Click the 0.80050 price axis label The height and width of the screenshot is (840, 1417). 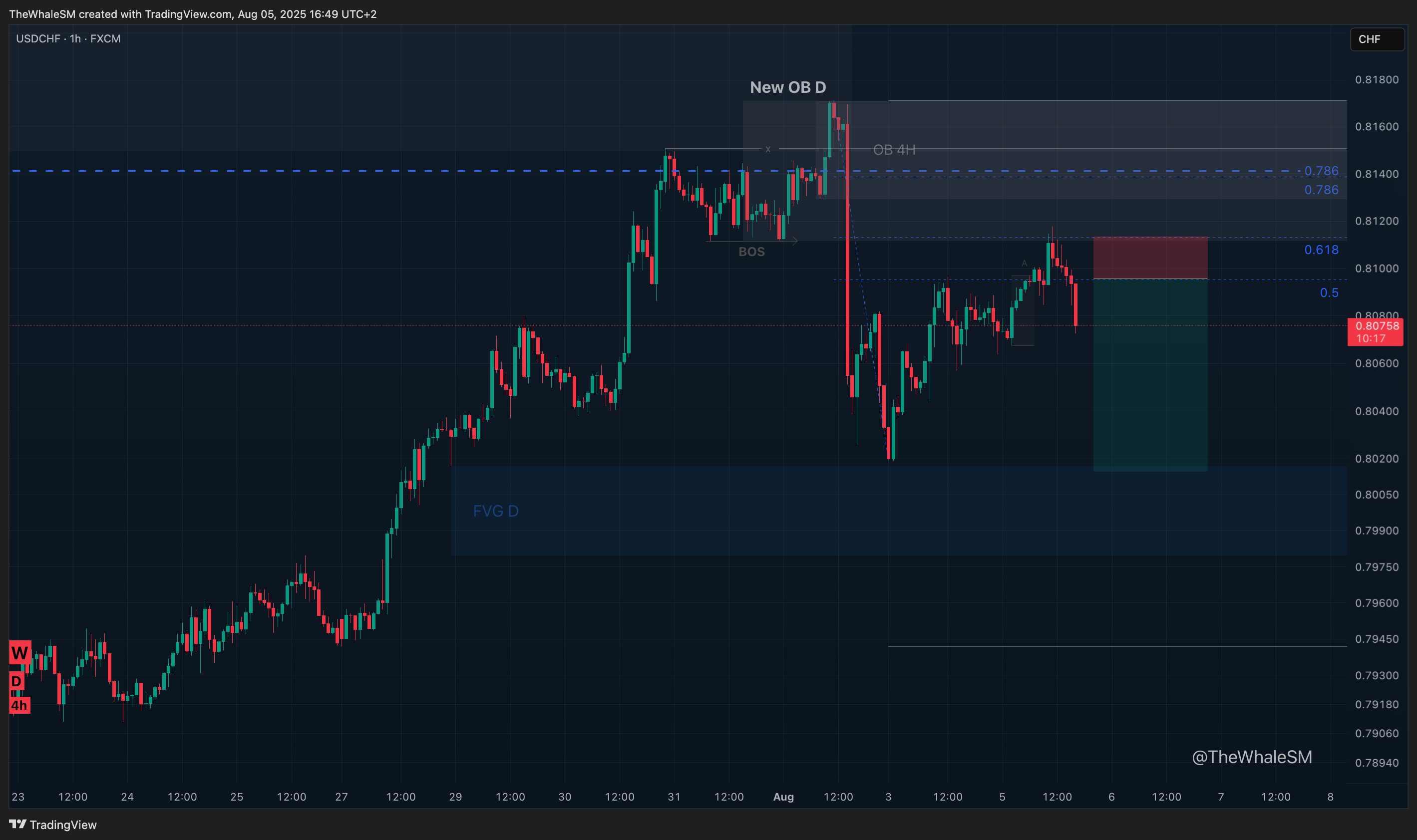(x=1376, y=494)
